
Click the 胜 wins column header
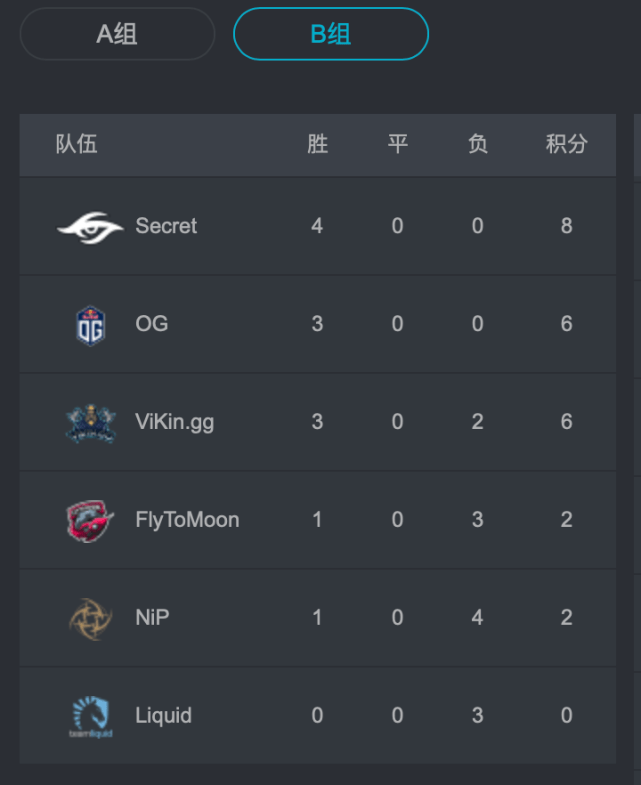pos(317,144)
